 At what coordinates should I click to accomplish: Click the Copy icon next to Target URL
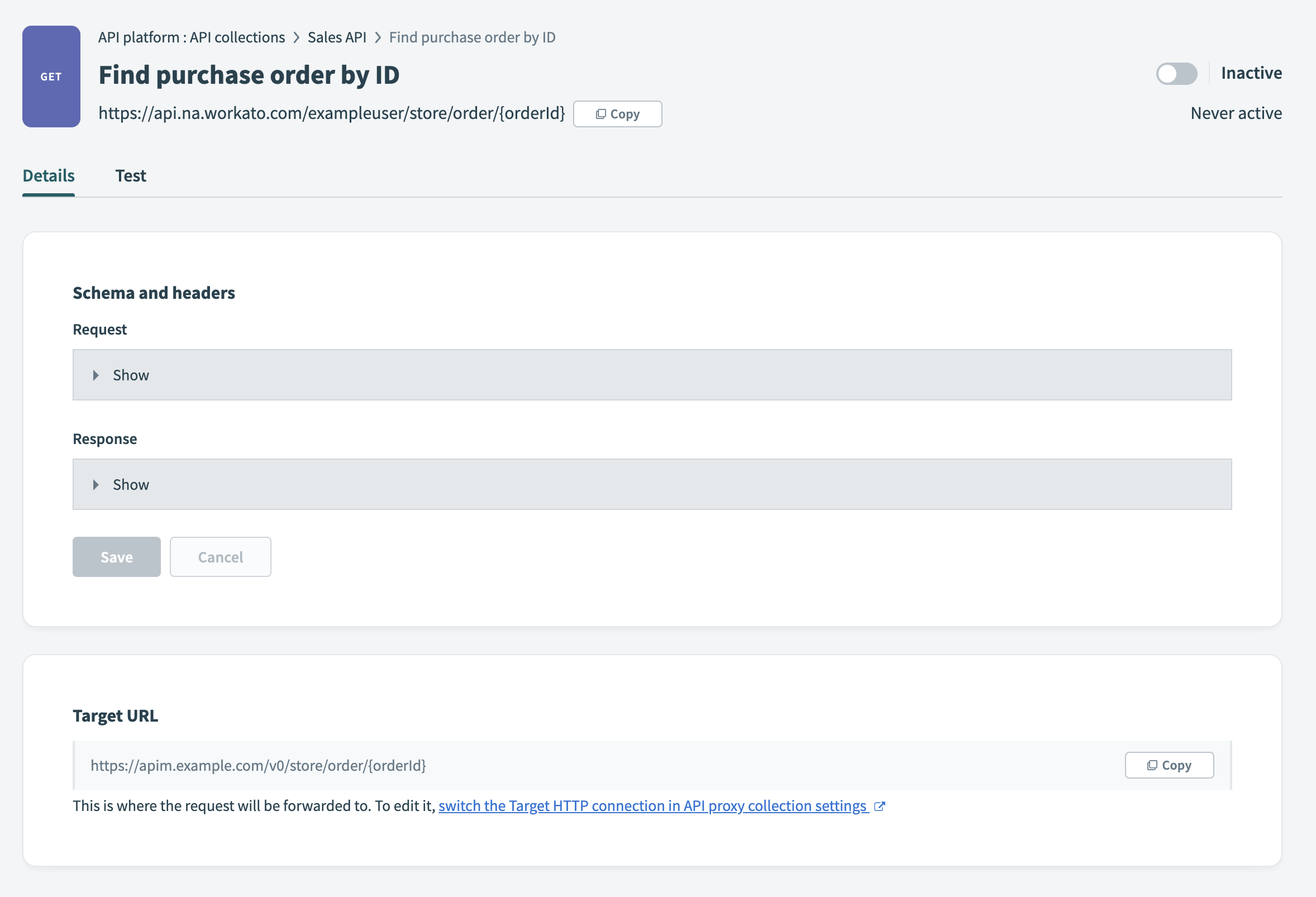tap(1168, 765)
